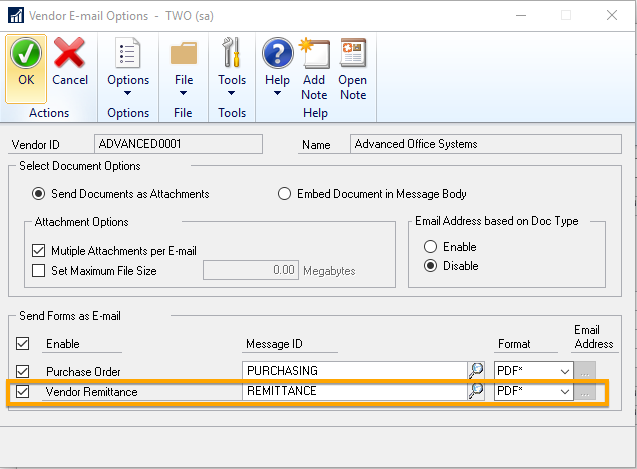Screen dimensions: 637x469
Task: Click the Open Note icon
Action: click(x=353, y=53)
